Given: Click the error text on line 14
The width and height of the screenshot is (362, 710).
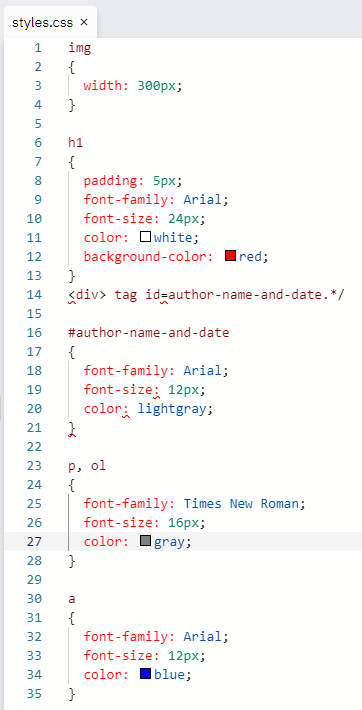Looking at the screenshot, I should point(206,295).
